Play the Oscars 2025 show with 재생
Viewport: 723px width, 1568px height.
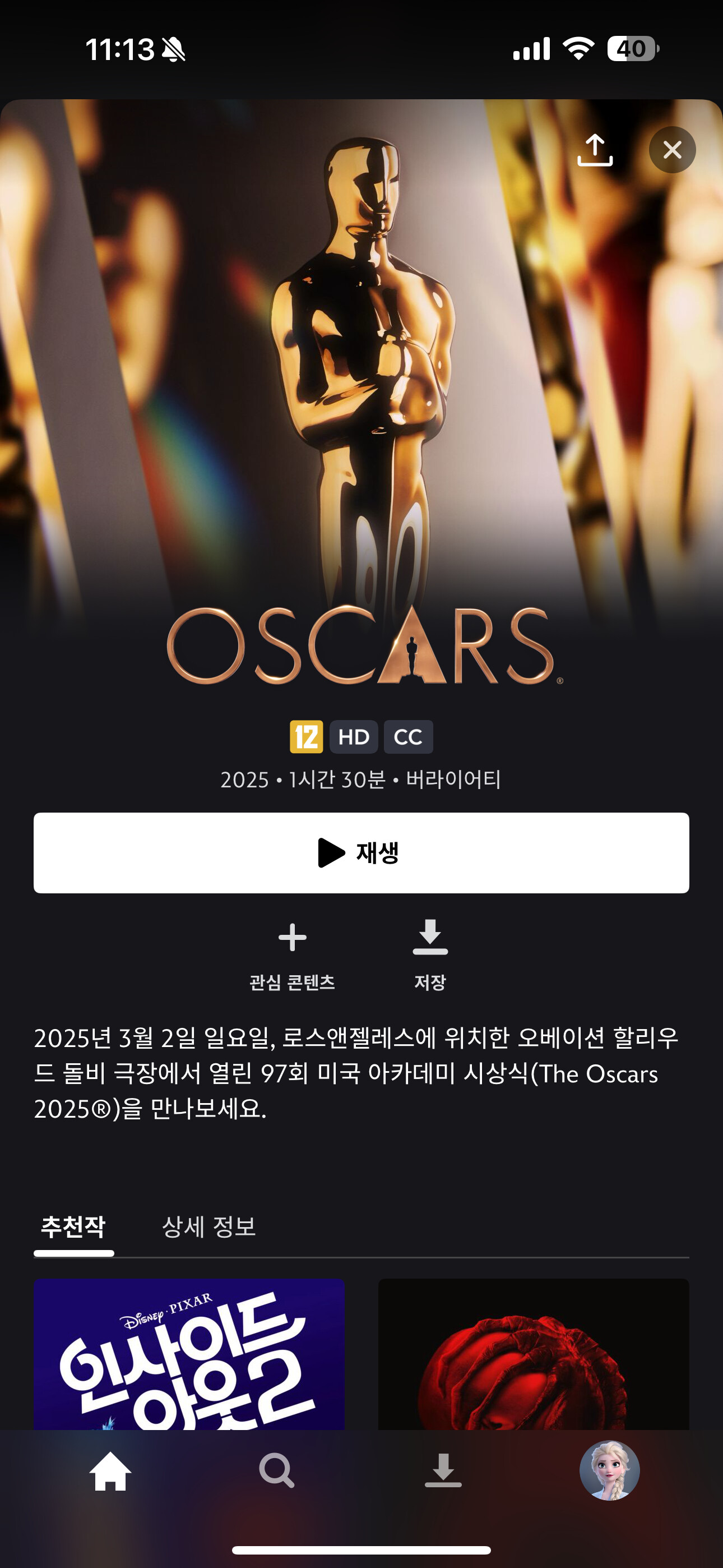361,853
